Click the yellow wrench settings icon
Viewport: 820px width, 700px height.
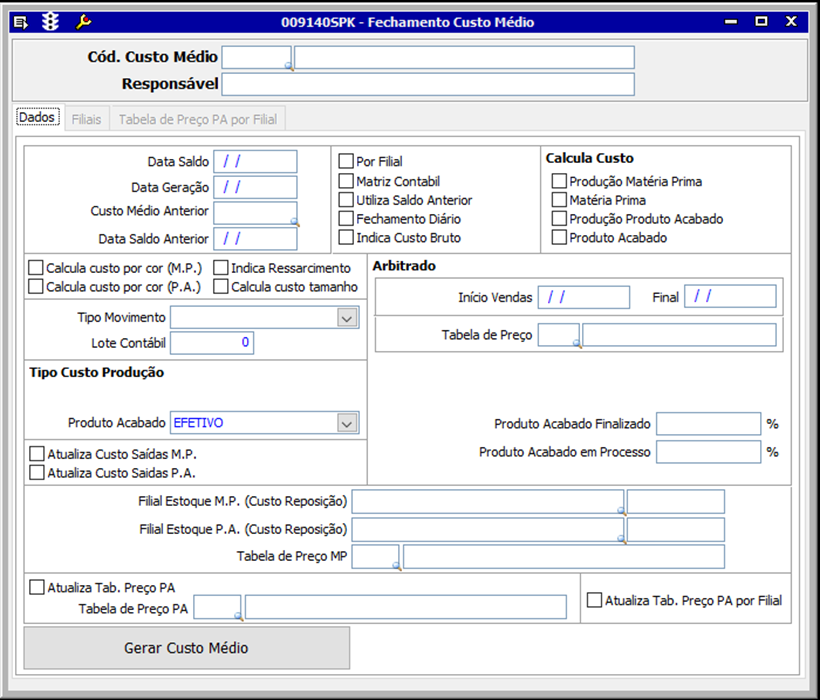[x=84, y=21]
